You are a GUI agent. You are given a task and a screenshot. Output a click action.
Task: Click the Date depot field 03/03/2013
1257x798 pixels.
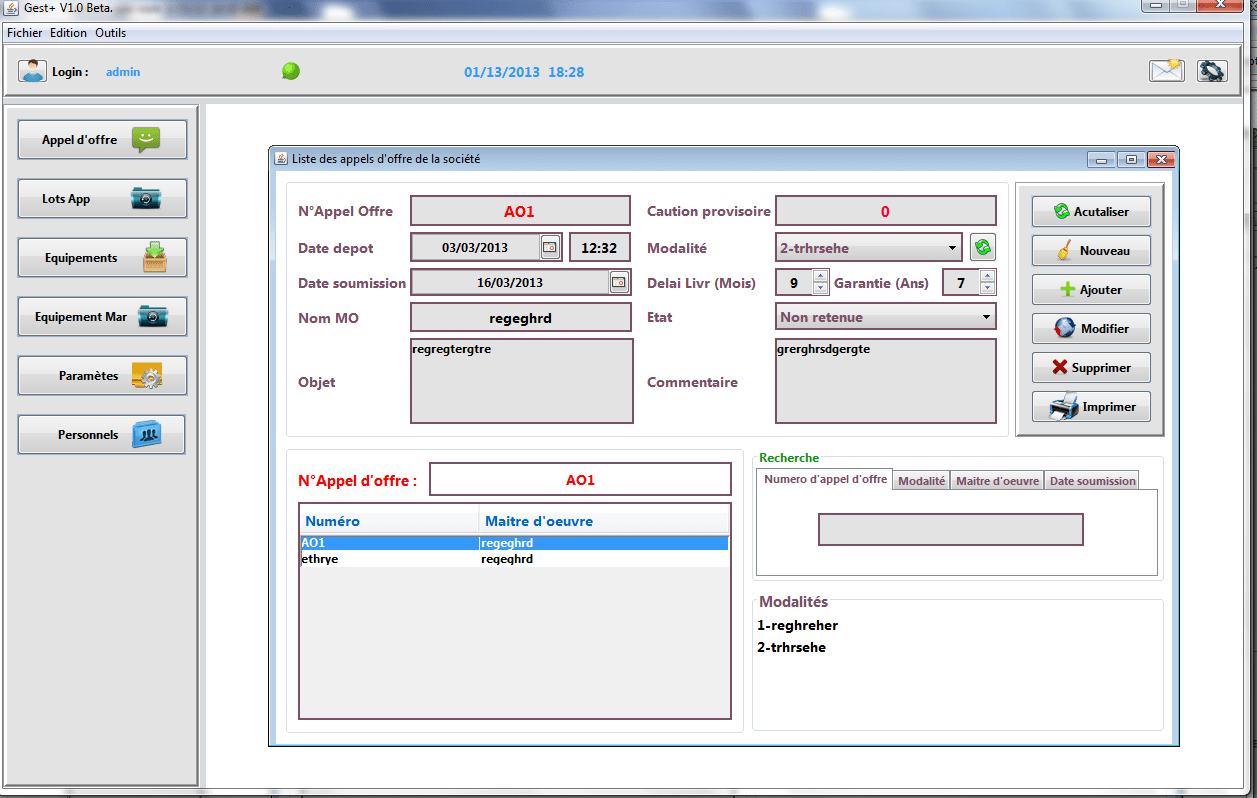pos(476,247)
